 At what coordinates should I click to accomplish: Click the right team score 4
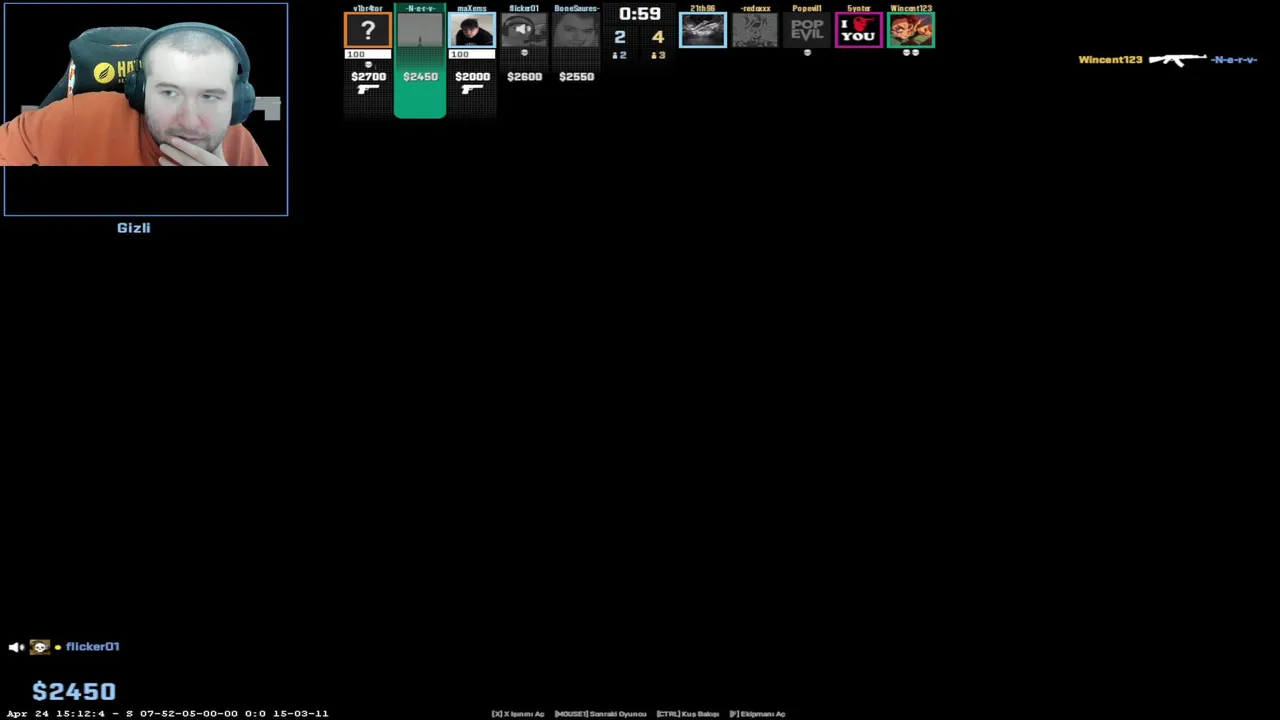coord(658,37)
